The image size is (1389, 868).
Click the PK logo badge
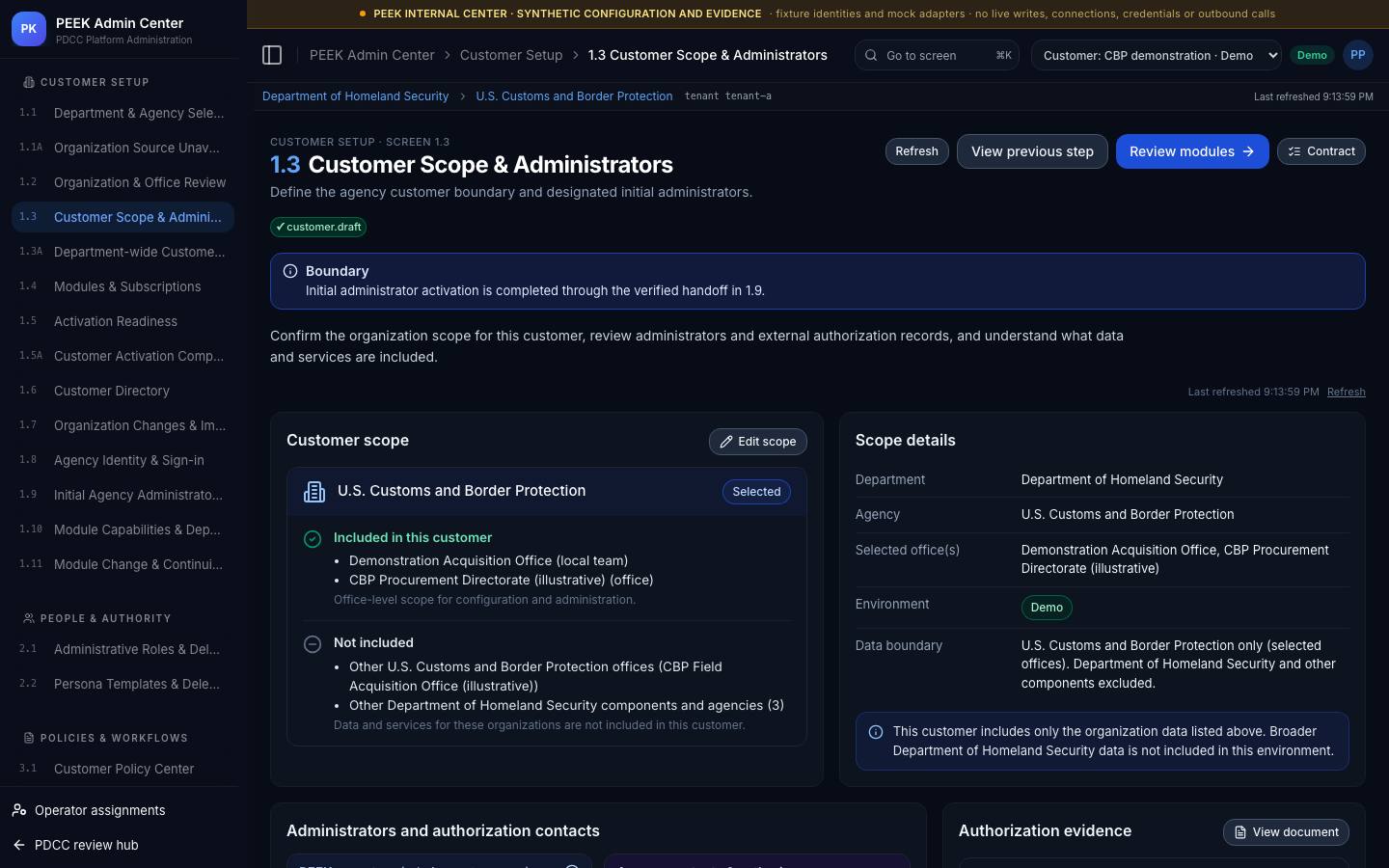coord(29,29)
